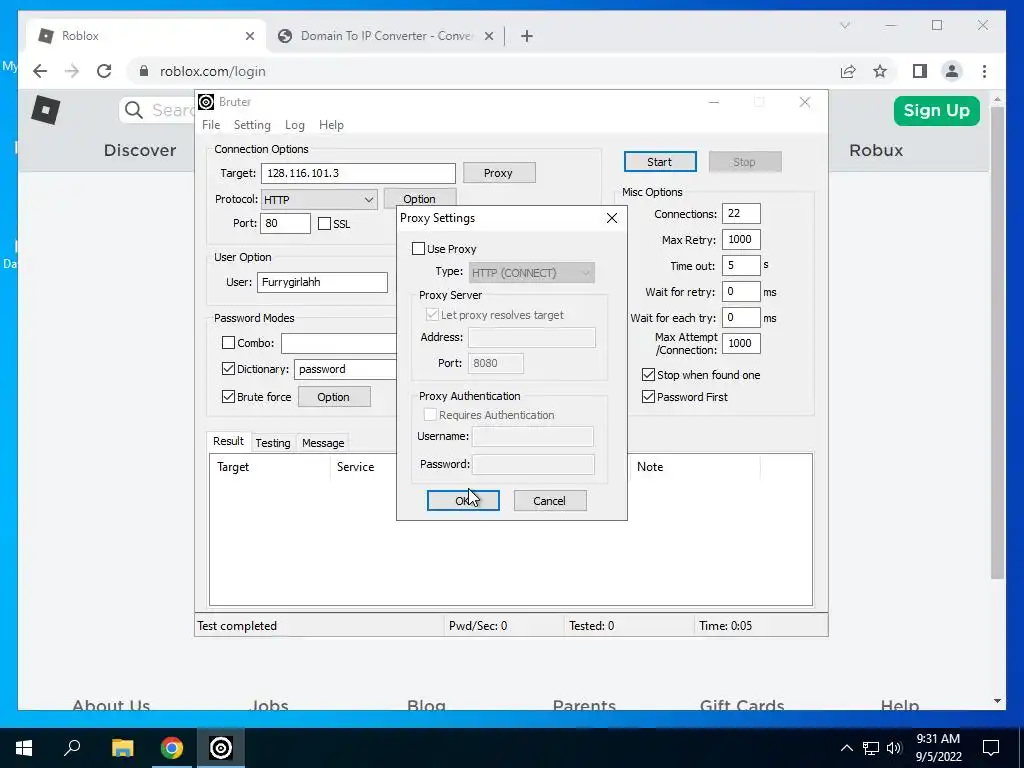Click the Option button beside Protocol

pyautogui.click(x=419, y=198)
